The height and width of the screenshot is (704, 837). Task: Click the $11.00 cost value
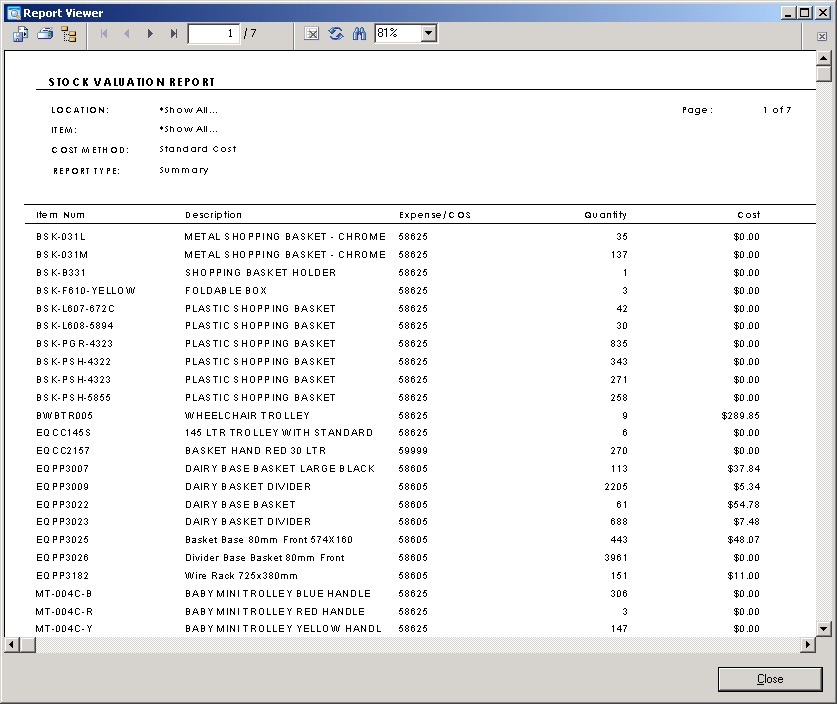click(744, 576)
